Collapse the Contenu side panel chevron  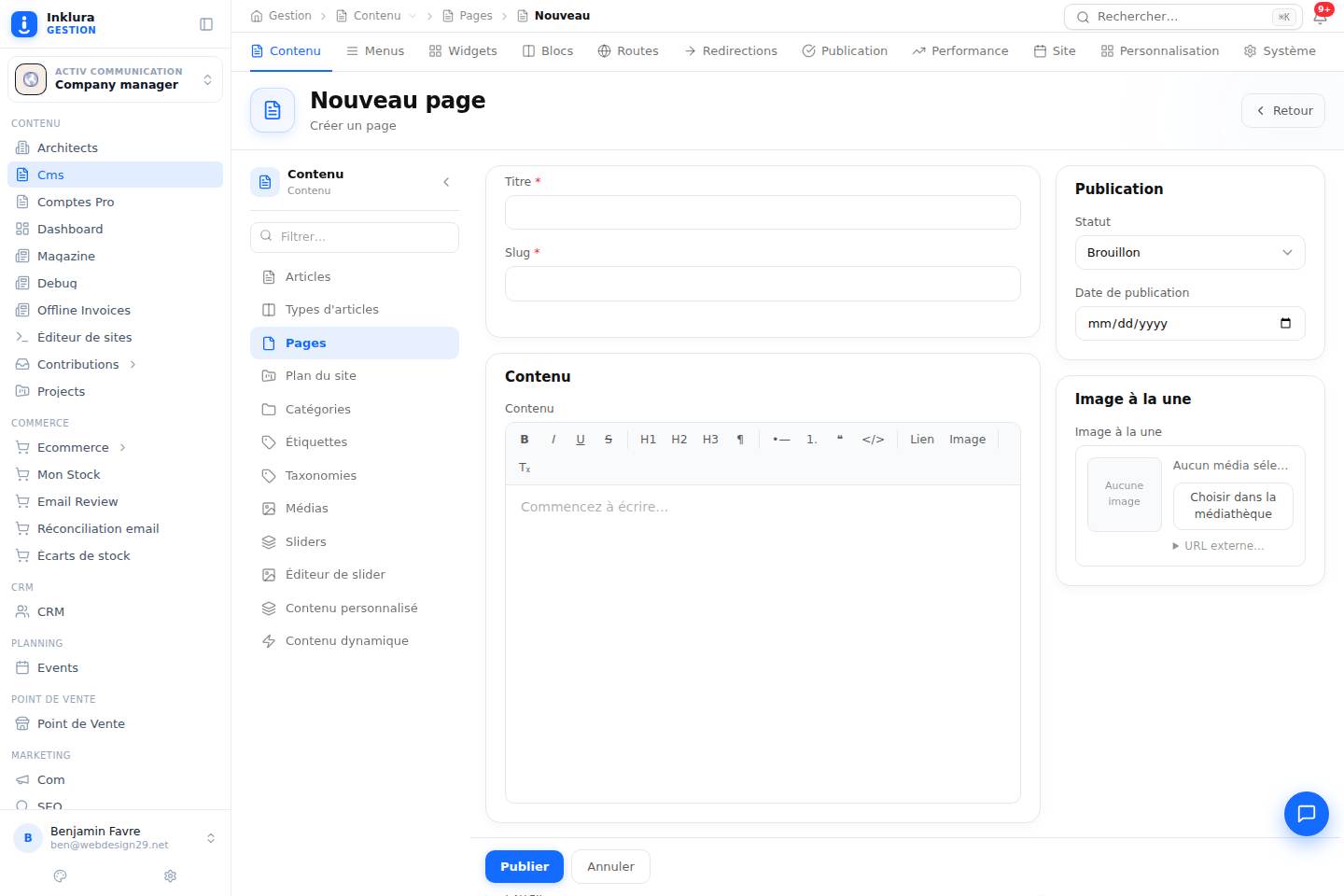[446, 182]
